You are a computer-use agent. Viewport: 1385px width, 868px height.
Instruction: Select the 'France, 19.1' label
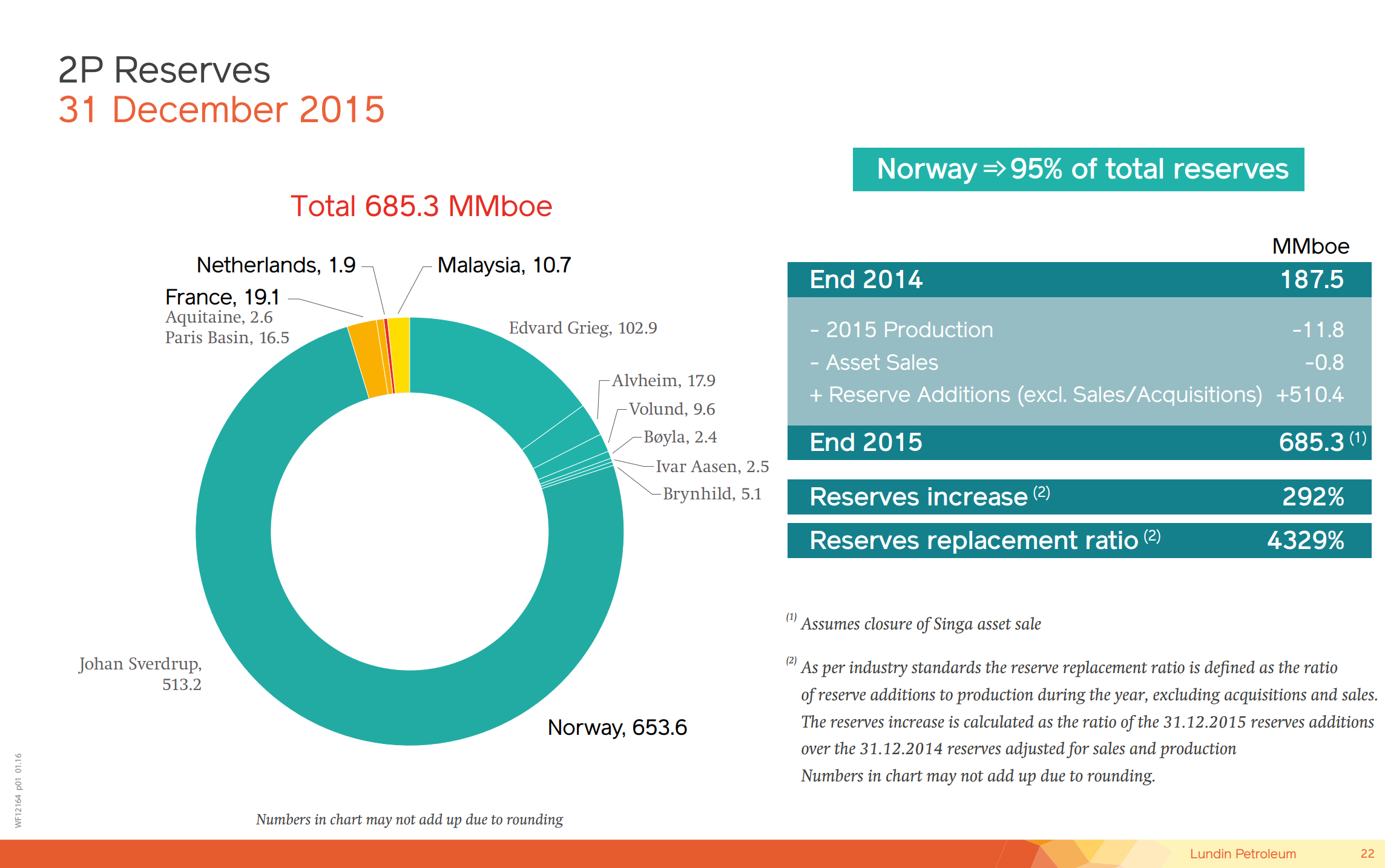222,297
